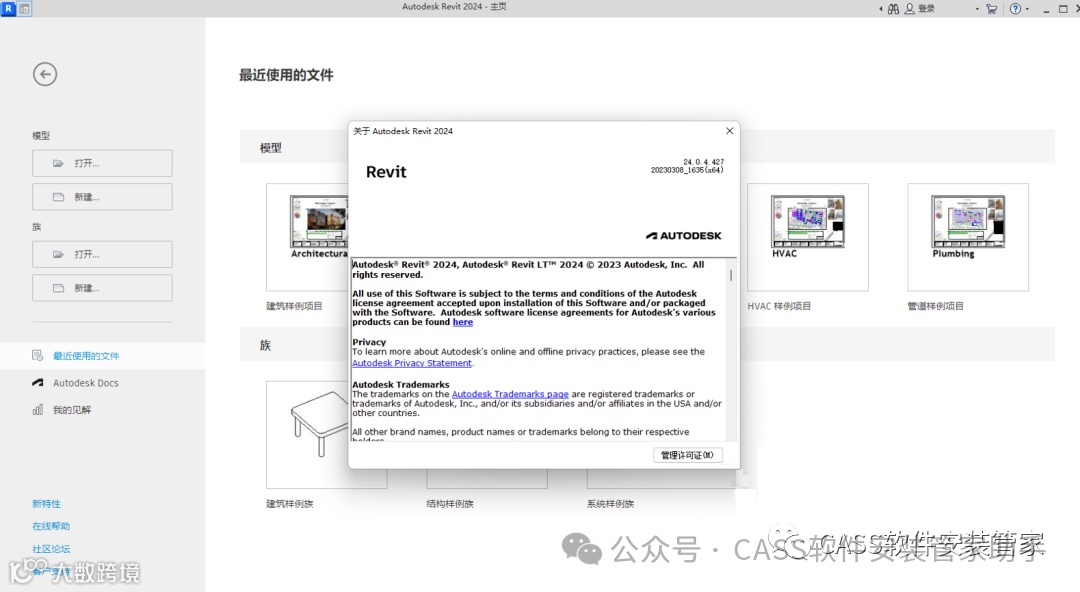Click the 模型 section header in main area
Image resolution: width=1080 pixels, height=592 pixels.
pos(271,147)
